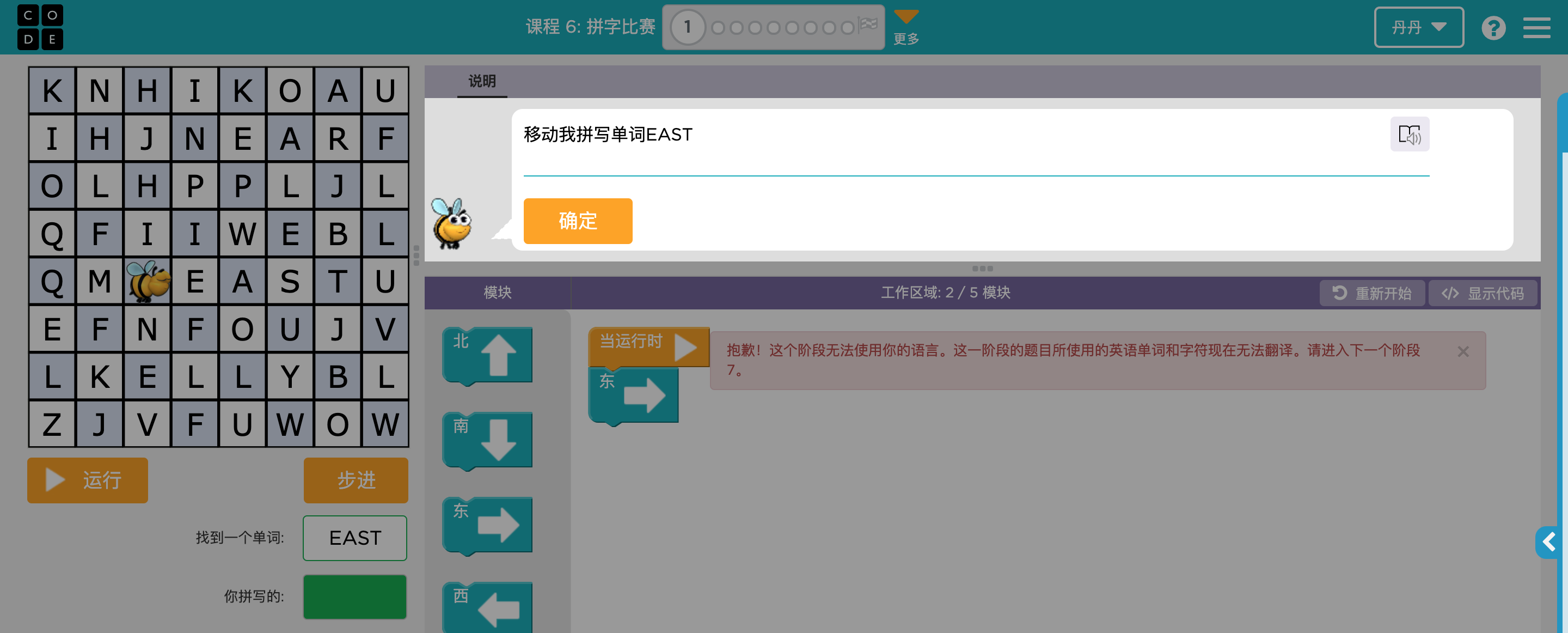Screen dimensions: 1568x633
Task: Click the 显示代码 show code button
Action: [1483, 293]
